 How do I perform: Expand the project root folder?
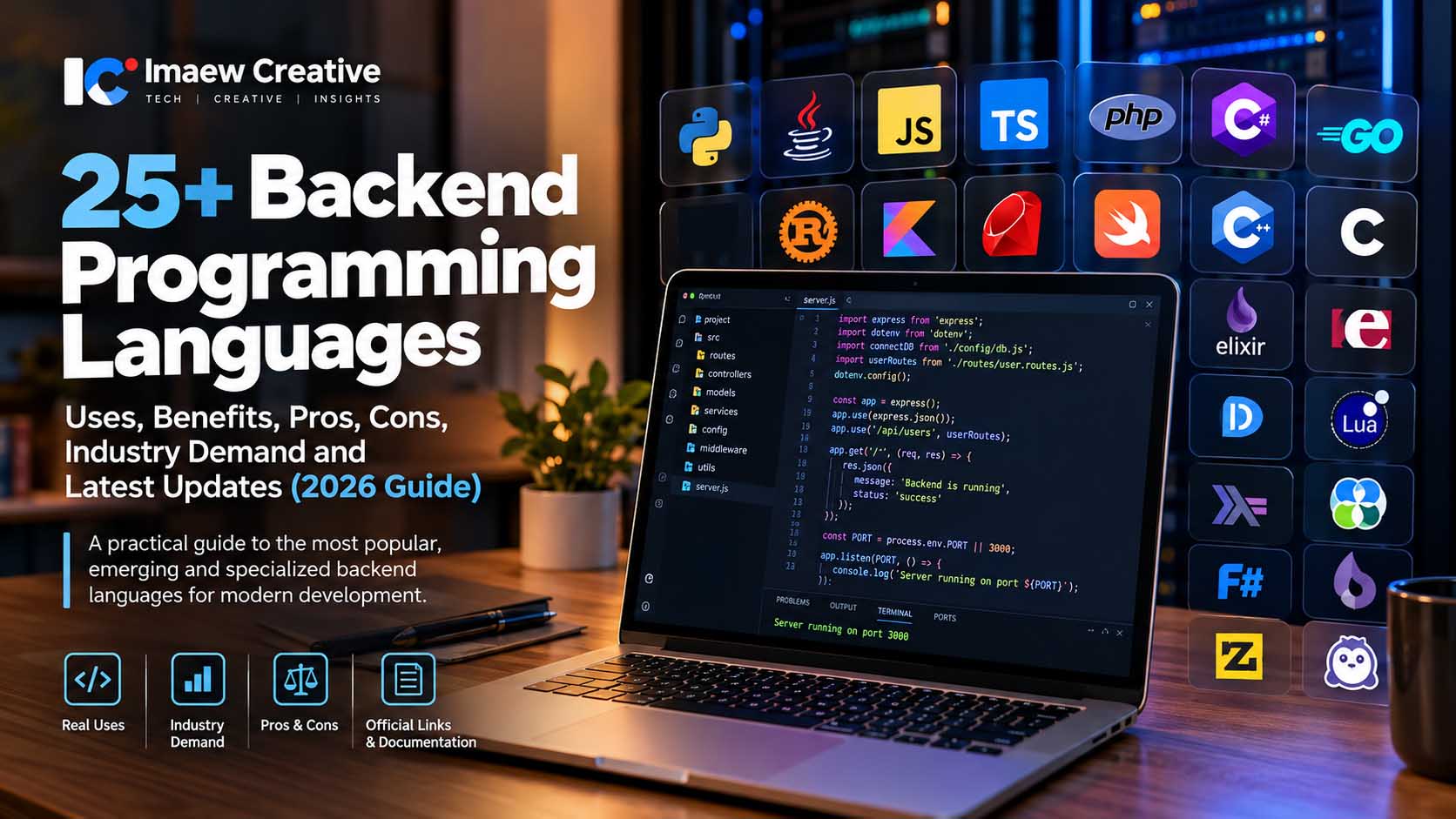click(712, 319)
